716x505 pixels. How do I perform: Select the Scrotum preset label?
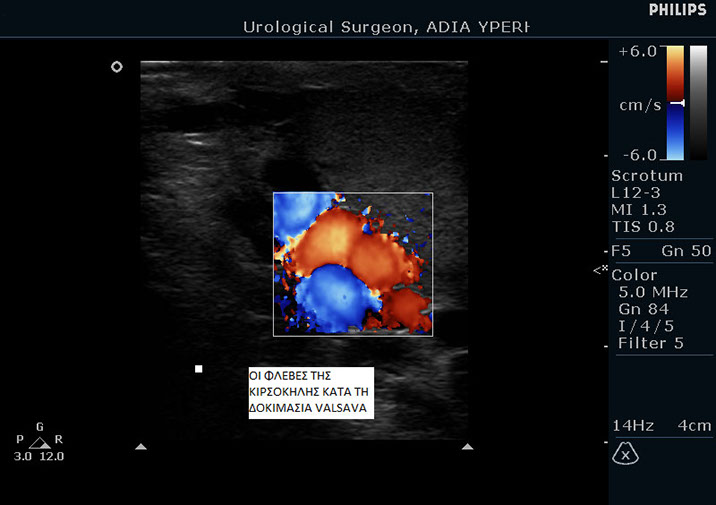click(x=646, y=176)
